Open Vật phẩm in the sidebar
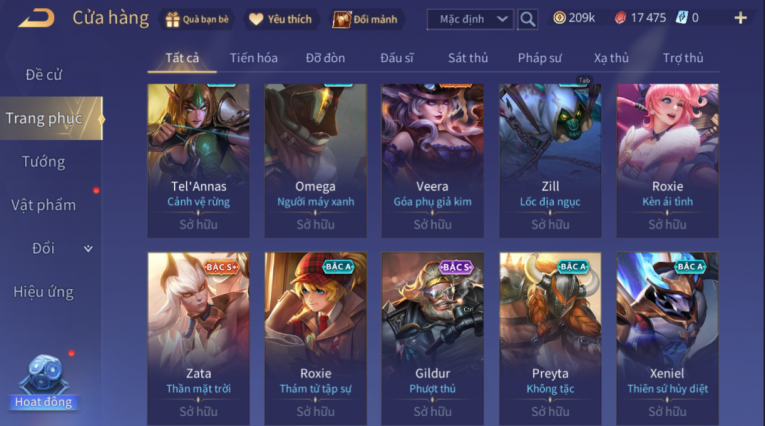This screenshot has width=765, height=426. pos(43,205)
